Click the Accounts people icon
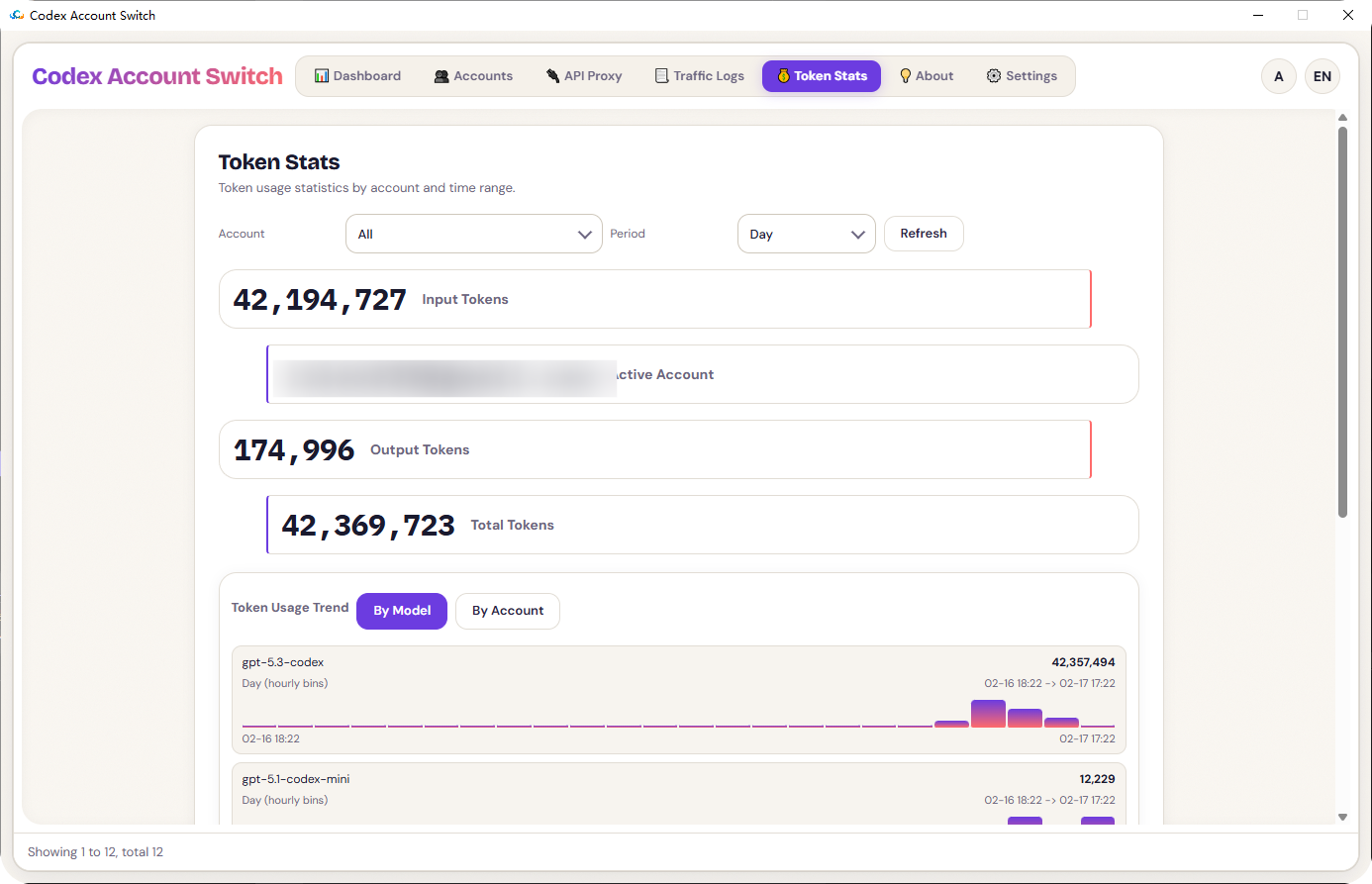This screenshot has height=884, width=1372. (441, 75)
